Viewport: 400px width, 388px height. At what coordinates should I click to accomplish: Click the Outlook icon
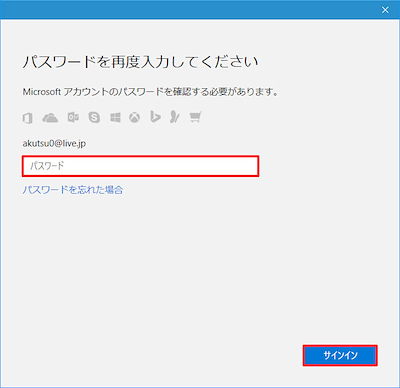click(x=73, y=117)
